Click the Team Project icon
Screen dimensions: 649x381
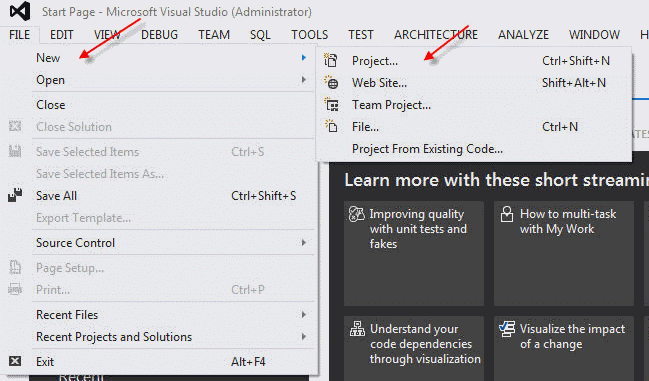pyautogui.click(x=331, y=105)
